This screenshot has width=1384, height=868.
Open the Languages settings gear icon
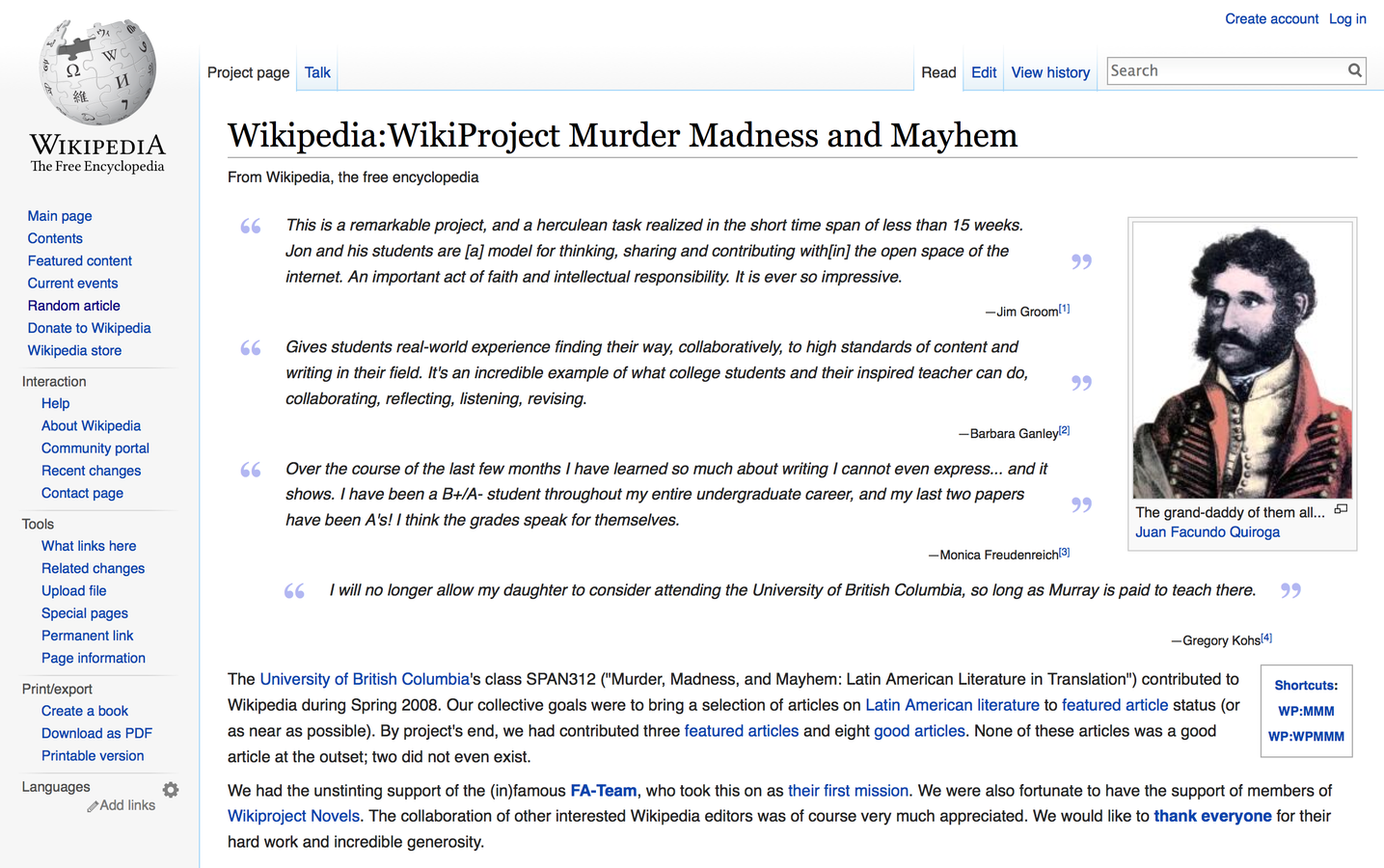coord(171,790)
